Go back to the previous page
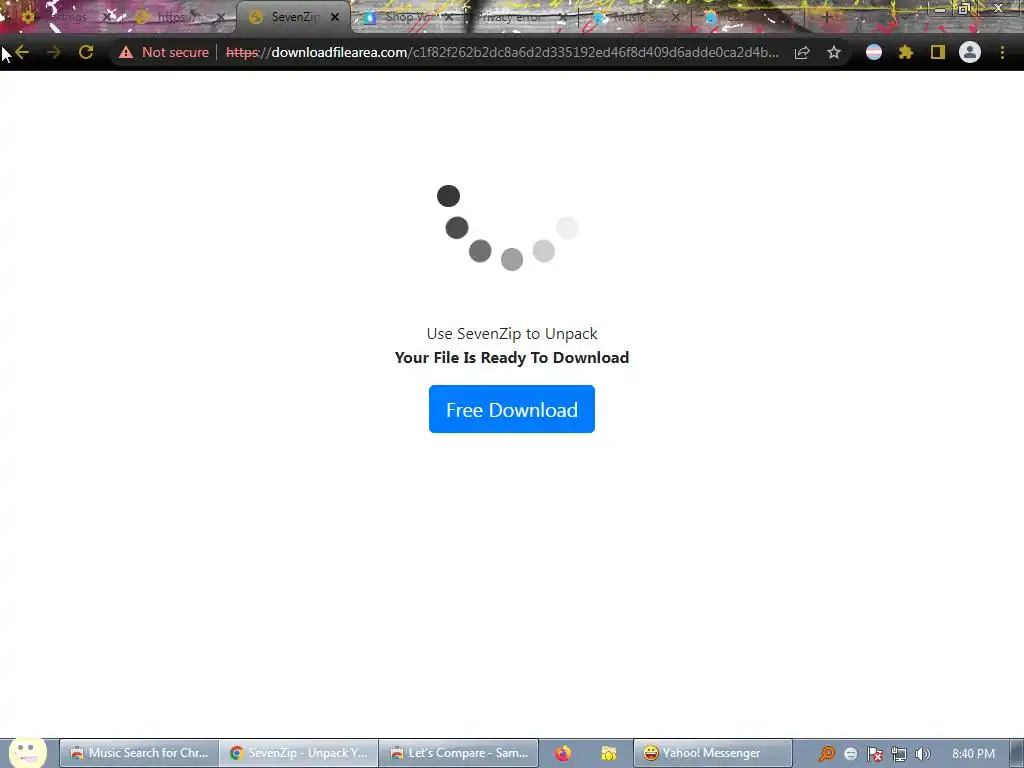Viewport: 1024px width, 768px height. point(22,52)
